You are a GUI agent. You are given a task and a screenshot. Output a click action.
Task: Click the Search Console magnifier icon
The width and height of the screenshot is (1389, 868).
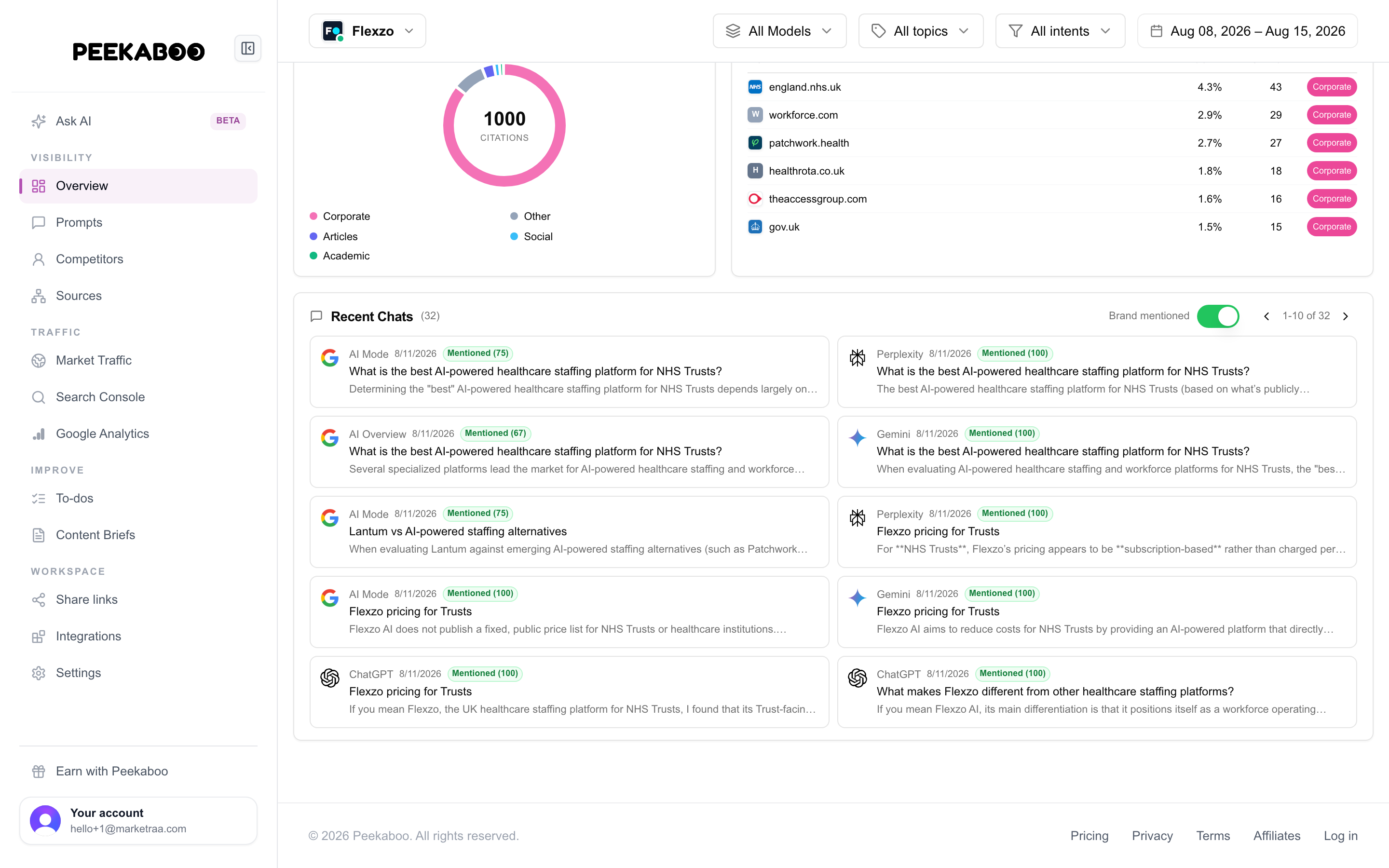(39, 397)
